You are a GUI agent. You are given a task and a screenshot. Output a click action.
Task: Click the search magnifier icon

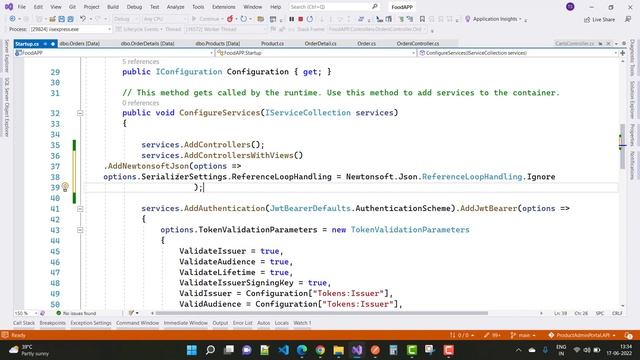375,7
